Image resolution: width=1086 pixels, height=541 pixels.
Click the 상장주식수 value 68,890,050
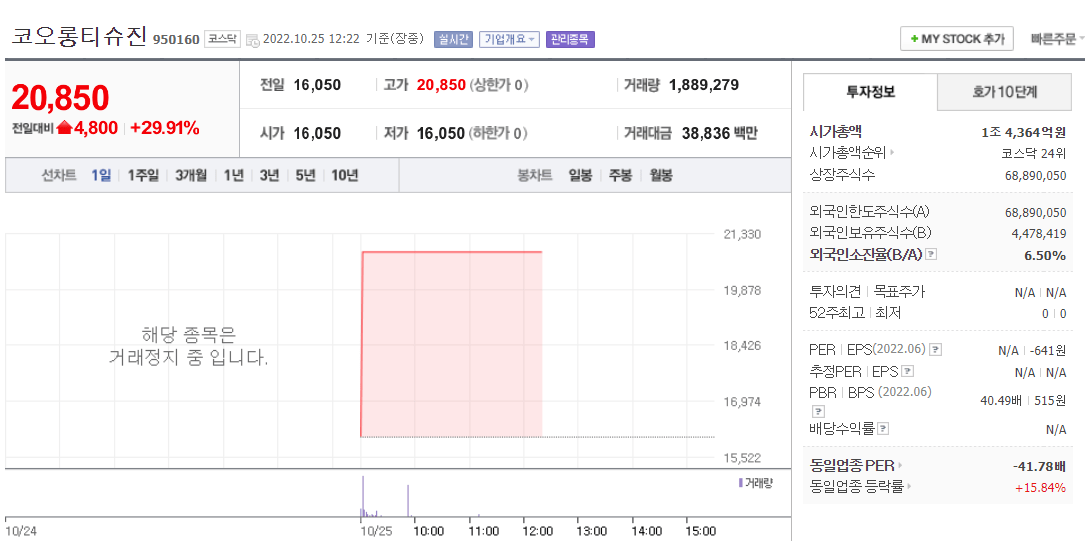1035,175
